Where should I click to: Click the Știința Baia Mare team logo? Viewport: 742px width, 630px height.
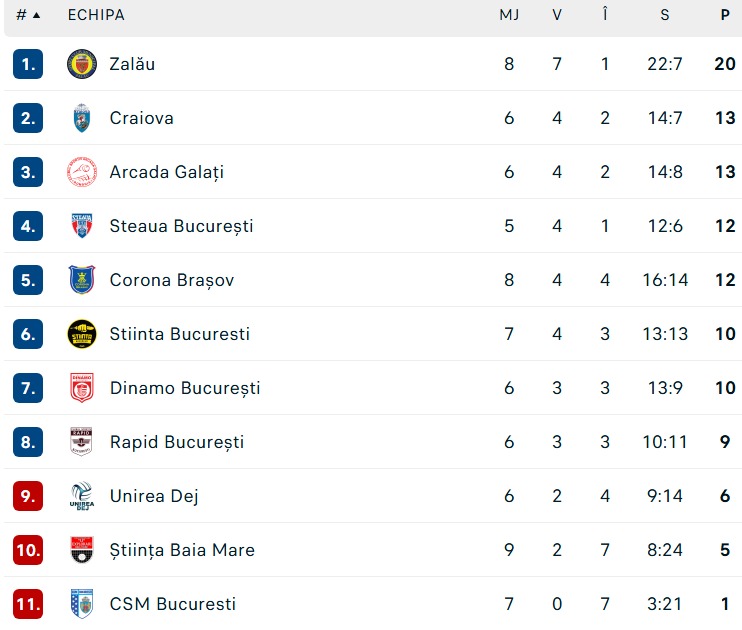tap(82, 550)
